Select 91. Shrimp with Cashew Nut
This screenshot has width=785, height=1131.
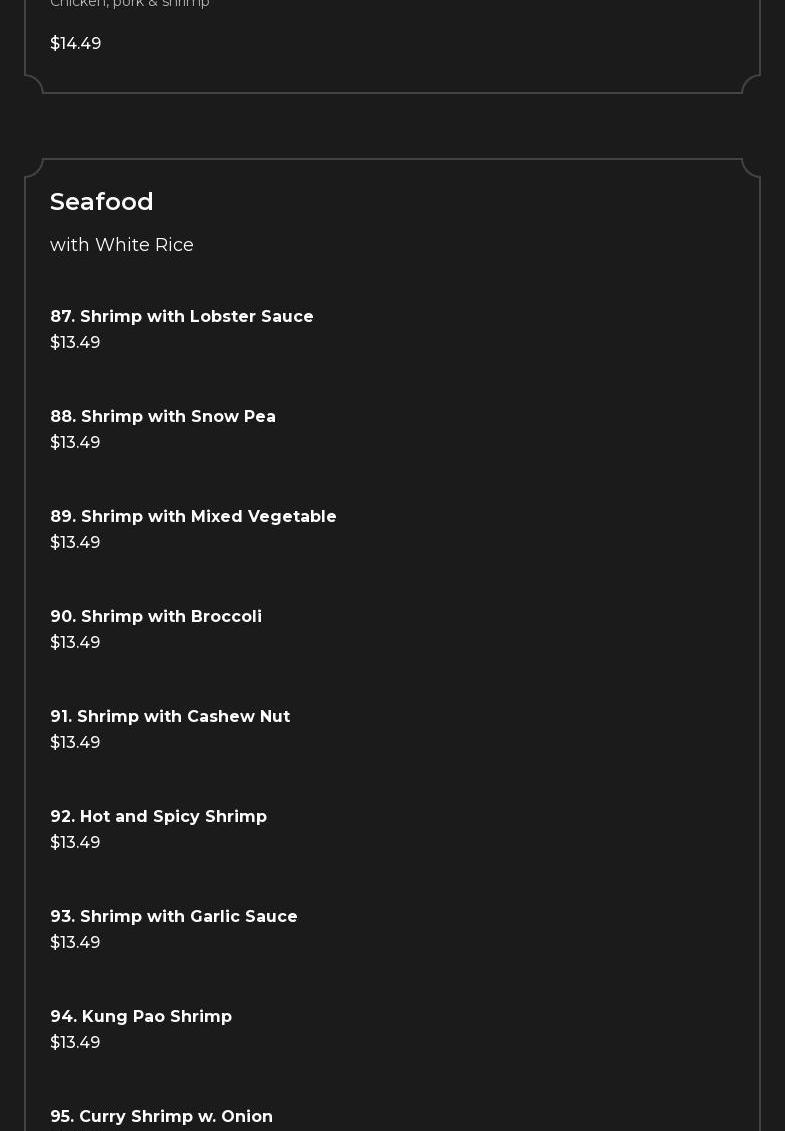(x=170, y=716)
